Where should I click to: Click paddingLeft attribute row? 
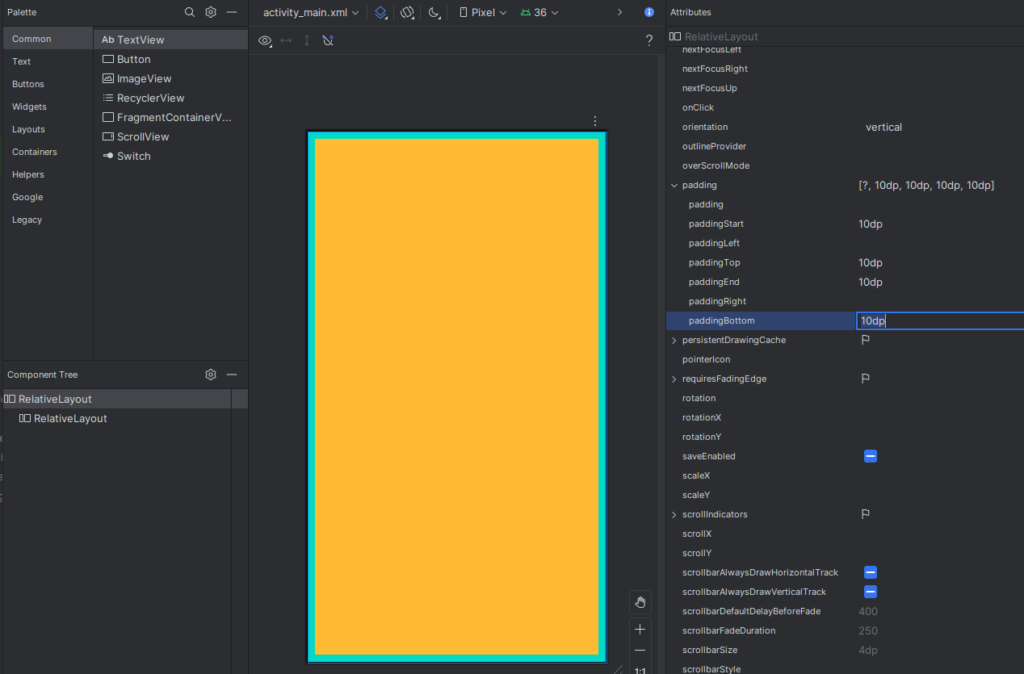click(845, 243)
